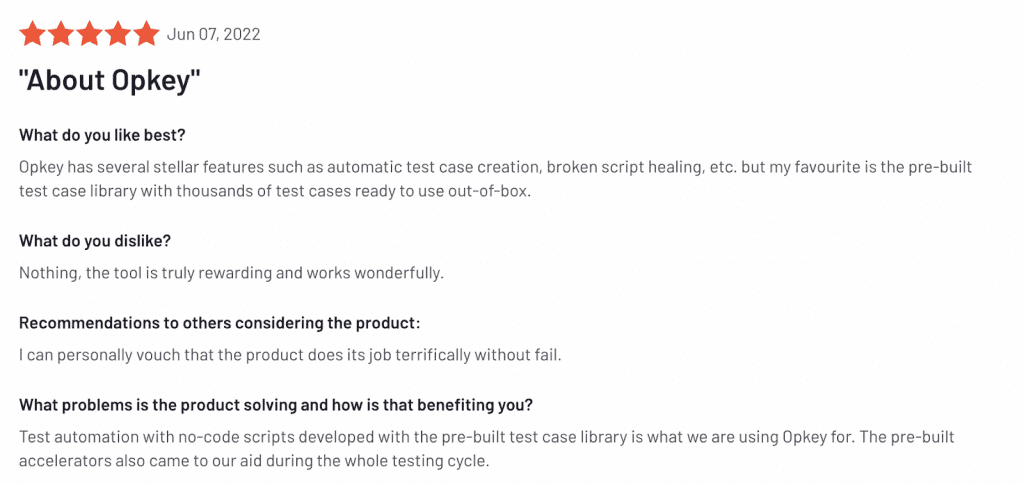Click the "I can personally vouch" recommendation text

pos(290,354)
